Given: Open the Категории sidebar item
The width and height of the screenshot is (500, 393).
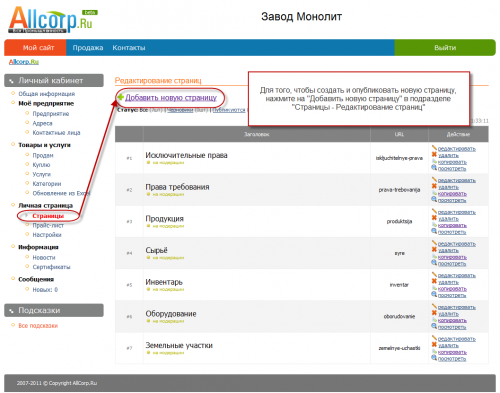Looking at the screenshot, I should [47, 184].
